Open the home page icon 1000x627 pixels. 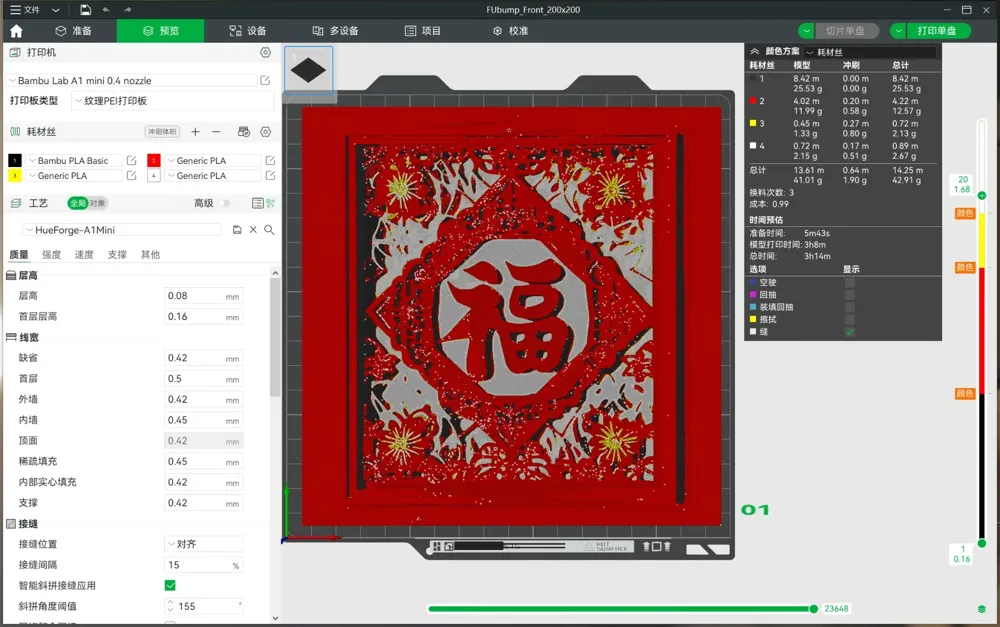pyautogui.click(x=17, y=31)
